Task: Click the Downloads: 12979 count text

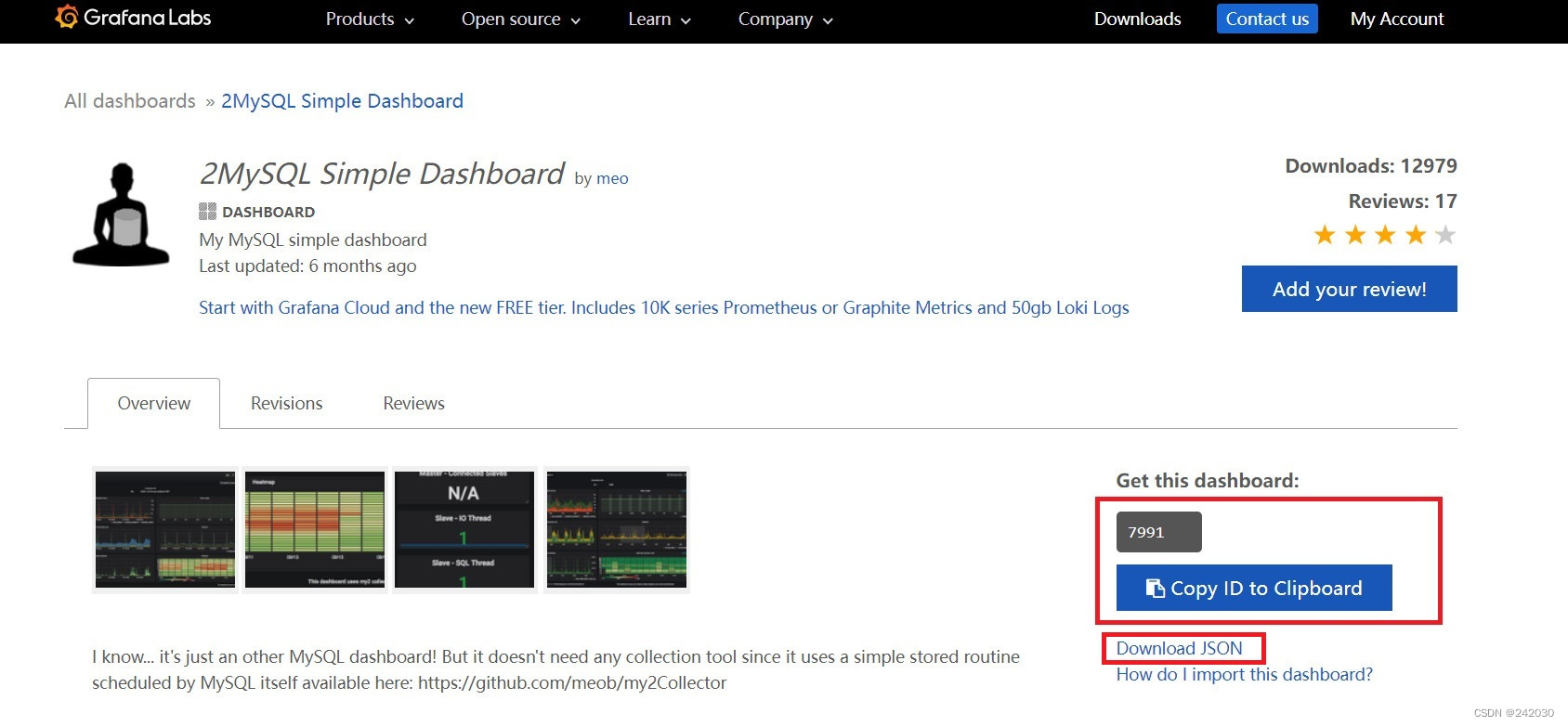Action: 1371,165
